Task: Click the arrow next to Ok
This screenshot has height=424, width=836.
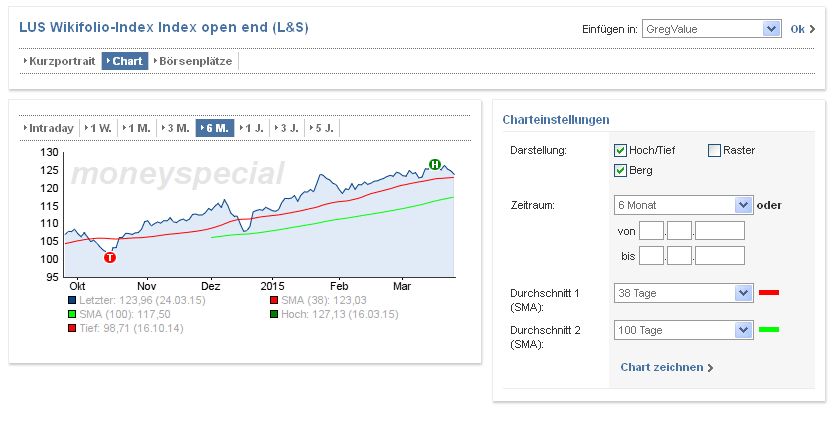Action: [x=813, y=30]
